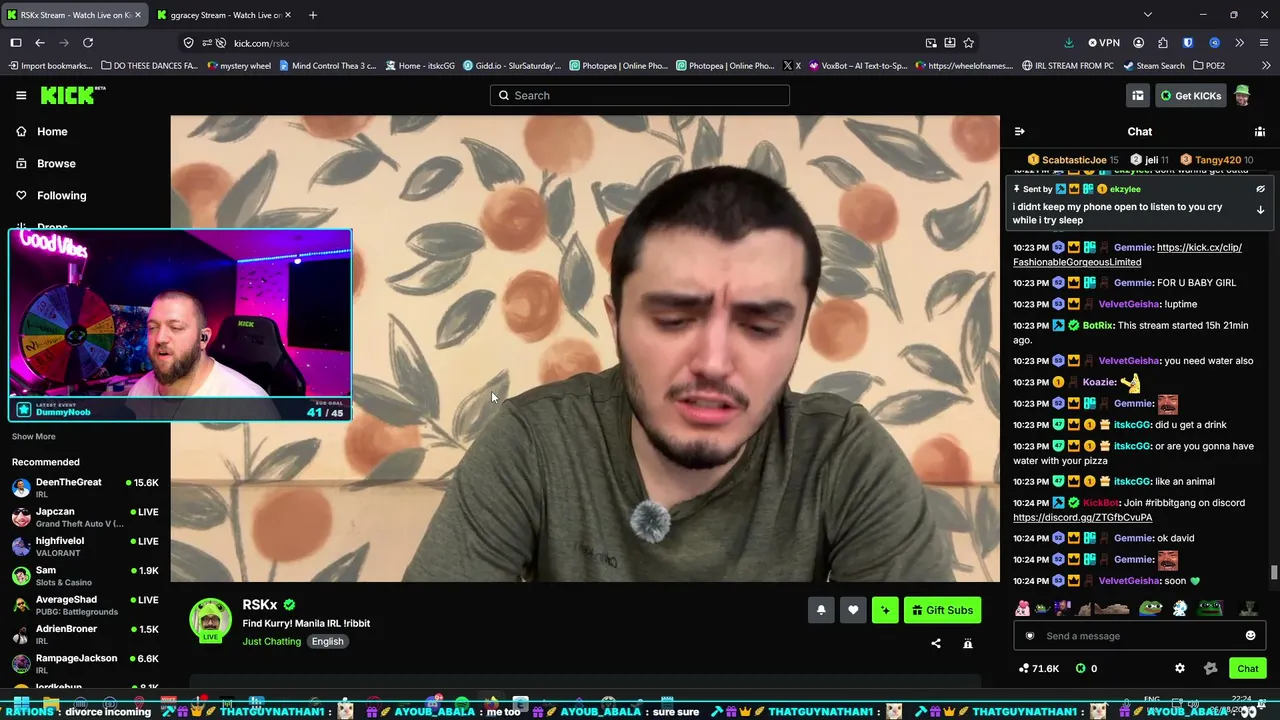The height and width of the screenshot is (720, 1280).
Task: Open DeenTheGreat recommended channel
Action: (x=85, y=488)
